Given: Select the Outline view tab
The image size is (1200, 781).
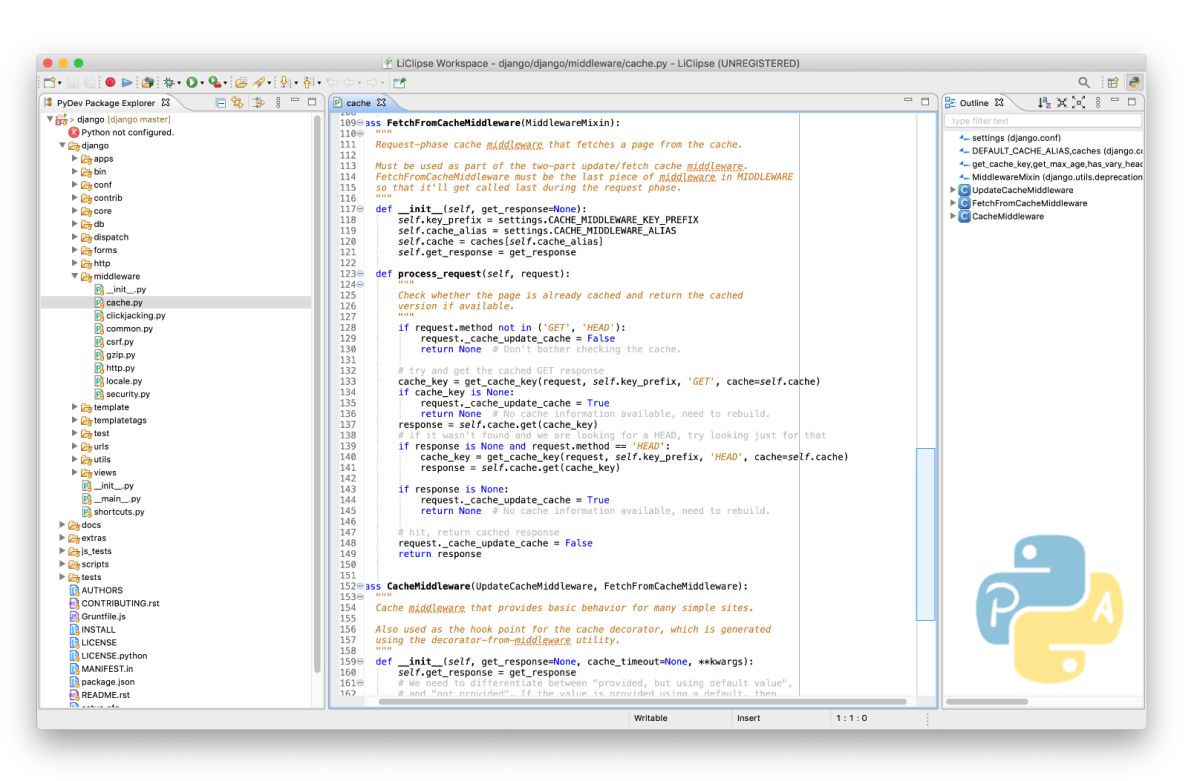Looking at the screenshot, I should click(974, 103).
